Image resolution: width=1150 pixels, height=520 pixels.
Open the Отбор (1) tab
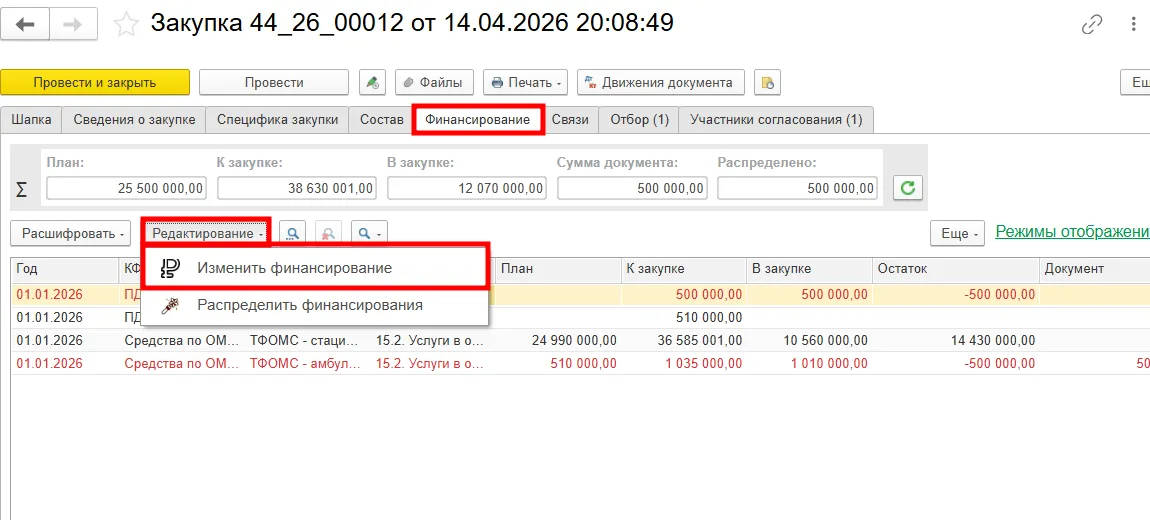click(639, 120)
